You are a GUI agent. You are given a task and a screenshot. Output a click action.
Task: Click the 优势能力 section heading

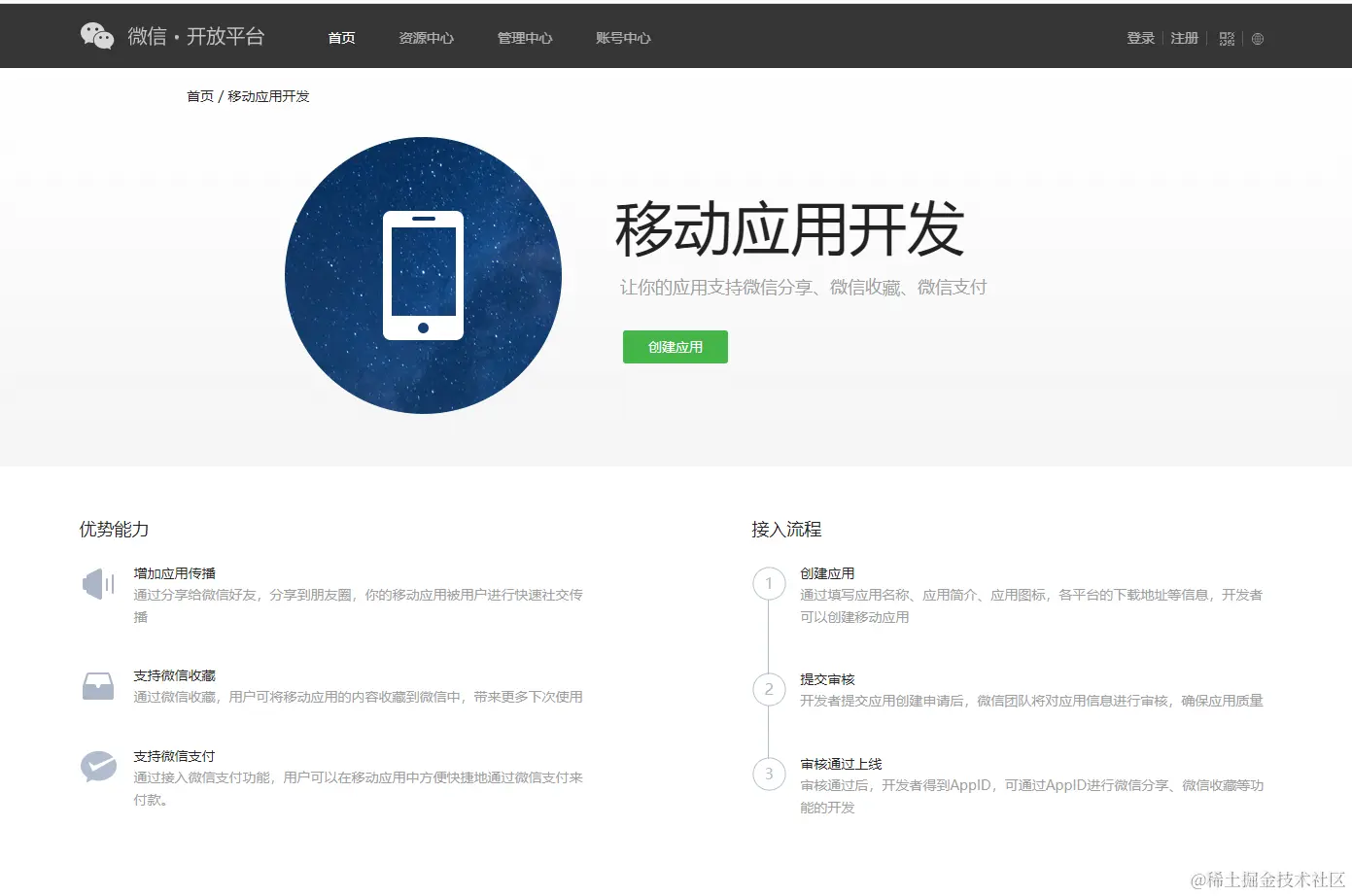[114, 530]
